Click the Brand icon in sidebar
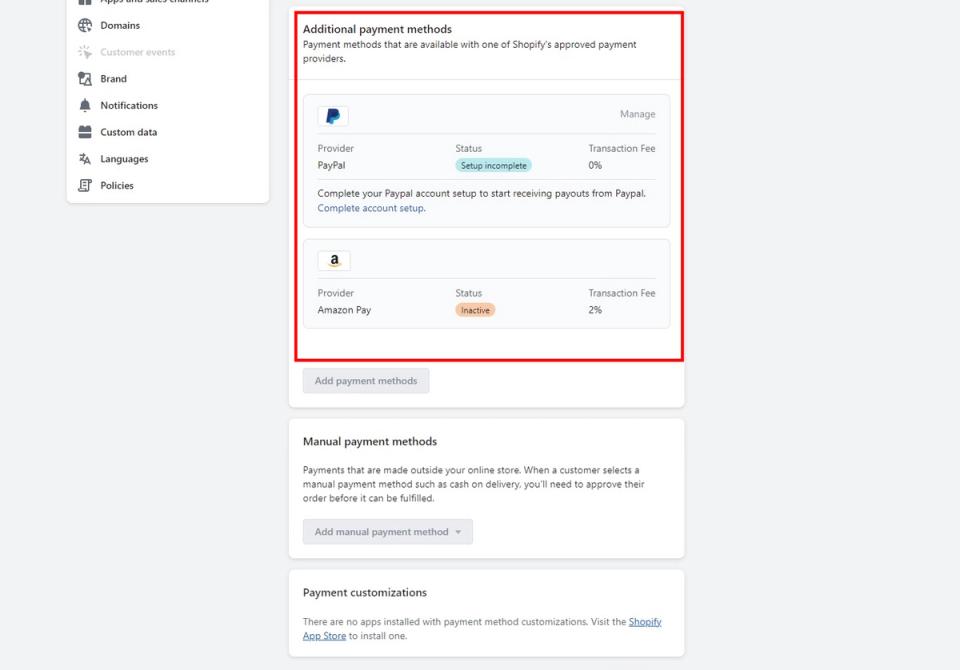Image resolution: width=960 pixels, height=670 pixels. [x=85, y=78]
